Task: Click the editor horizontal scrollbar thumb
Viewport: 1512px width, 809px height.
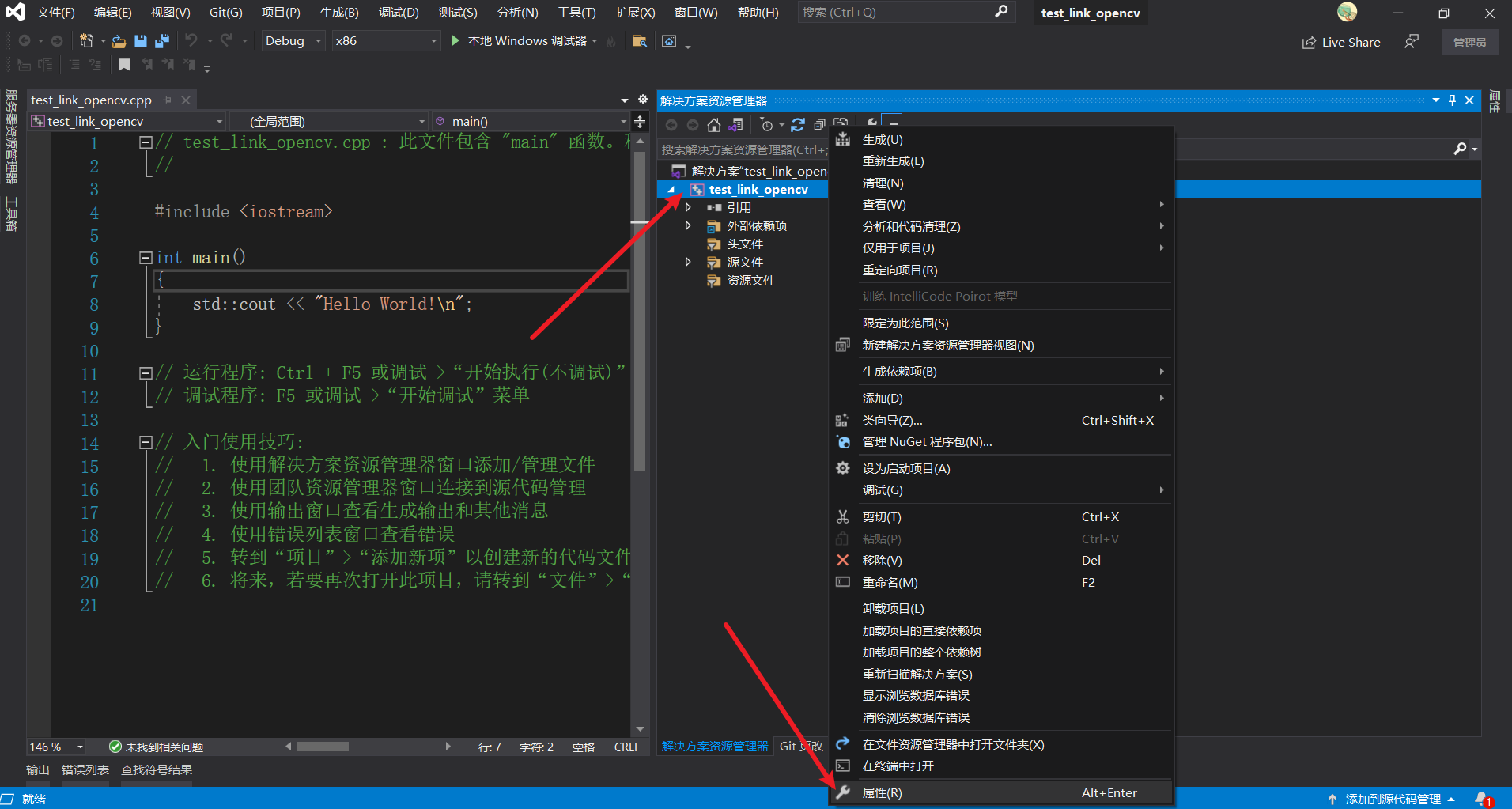Action: click(323, 747)
